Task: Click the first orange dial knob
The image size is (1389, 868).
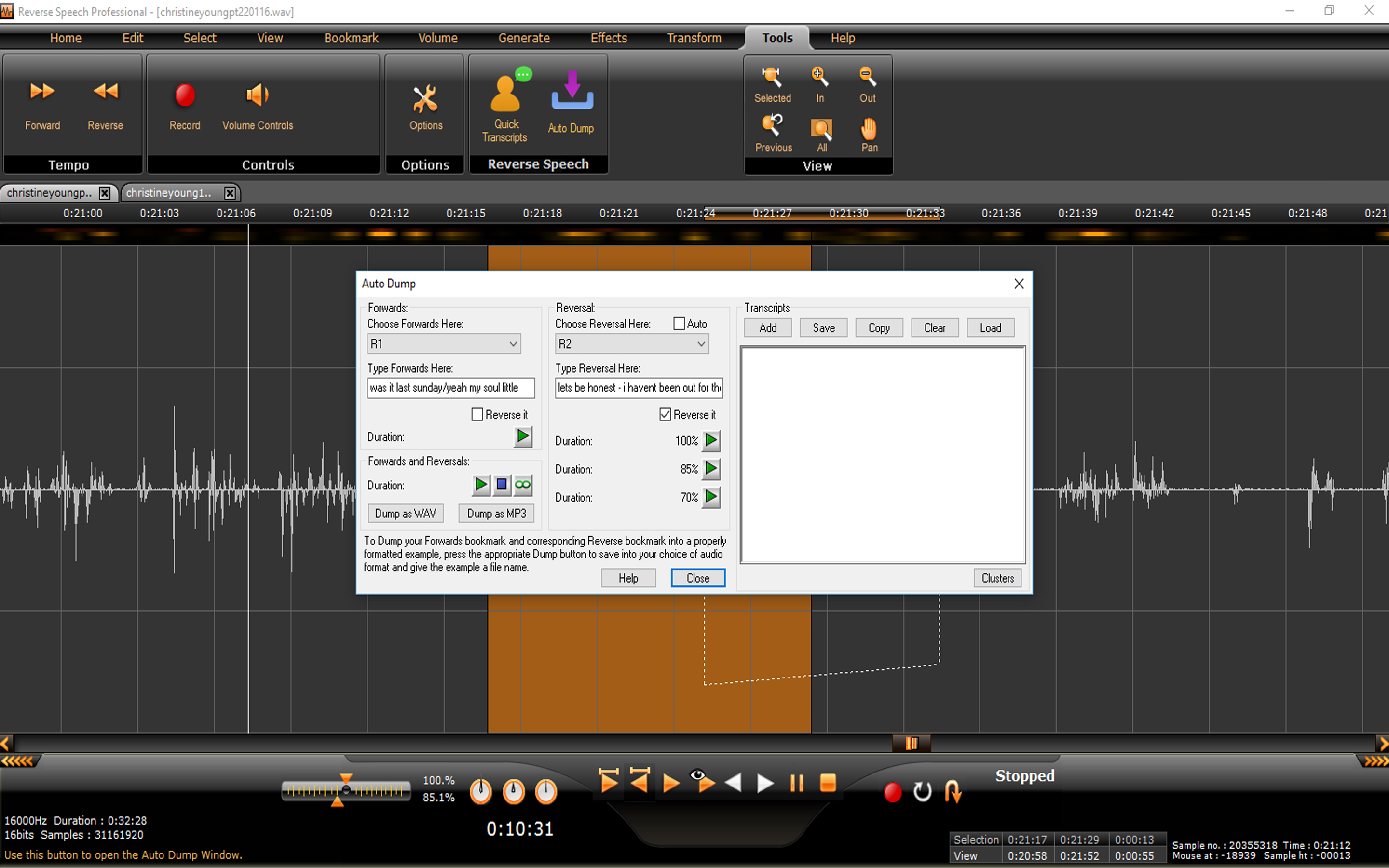Action: pos(481,792)
